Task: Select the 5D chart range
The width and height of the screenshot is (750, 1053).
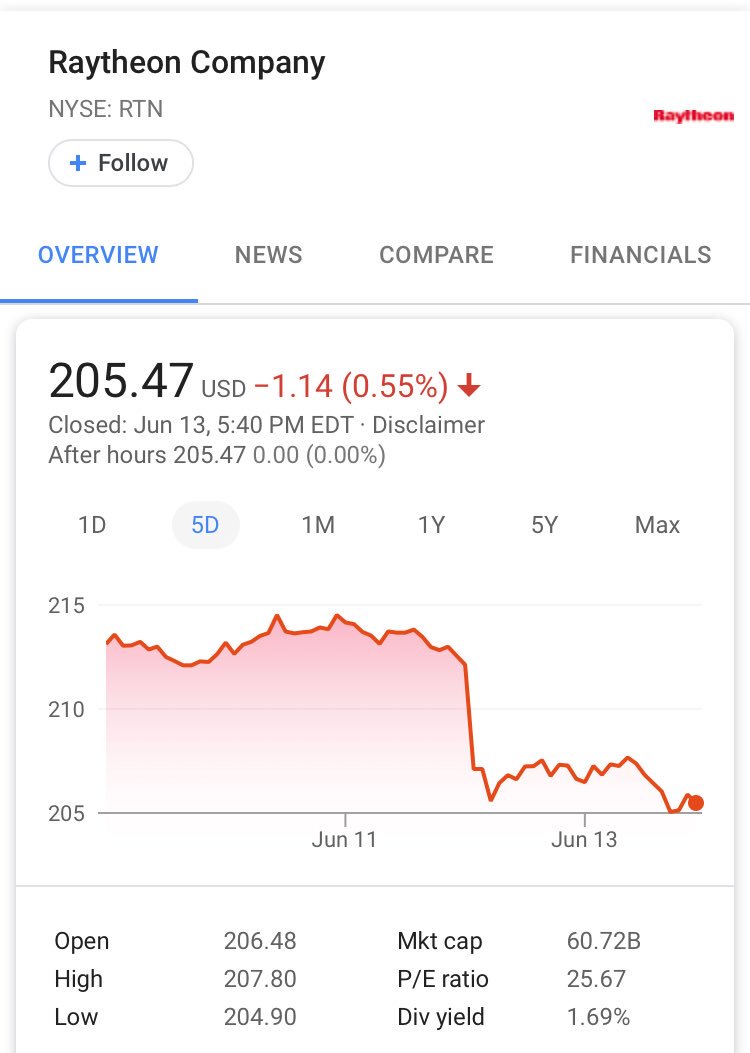Action: (x=205, y=524)
